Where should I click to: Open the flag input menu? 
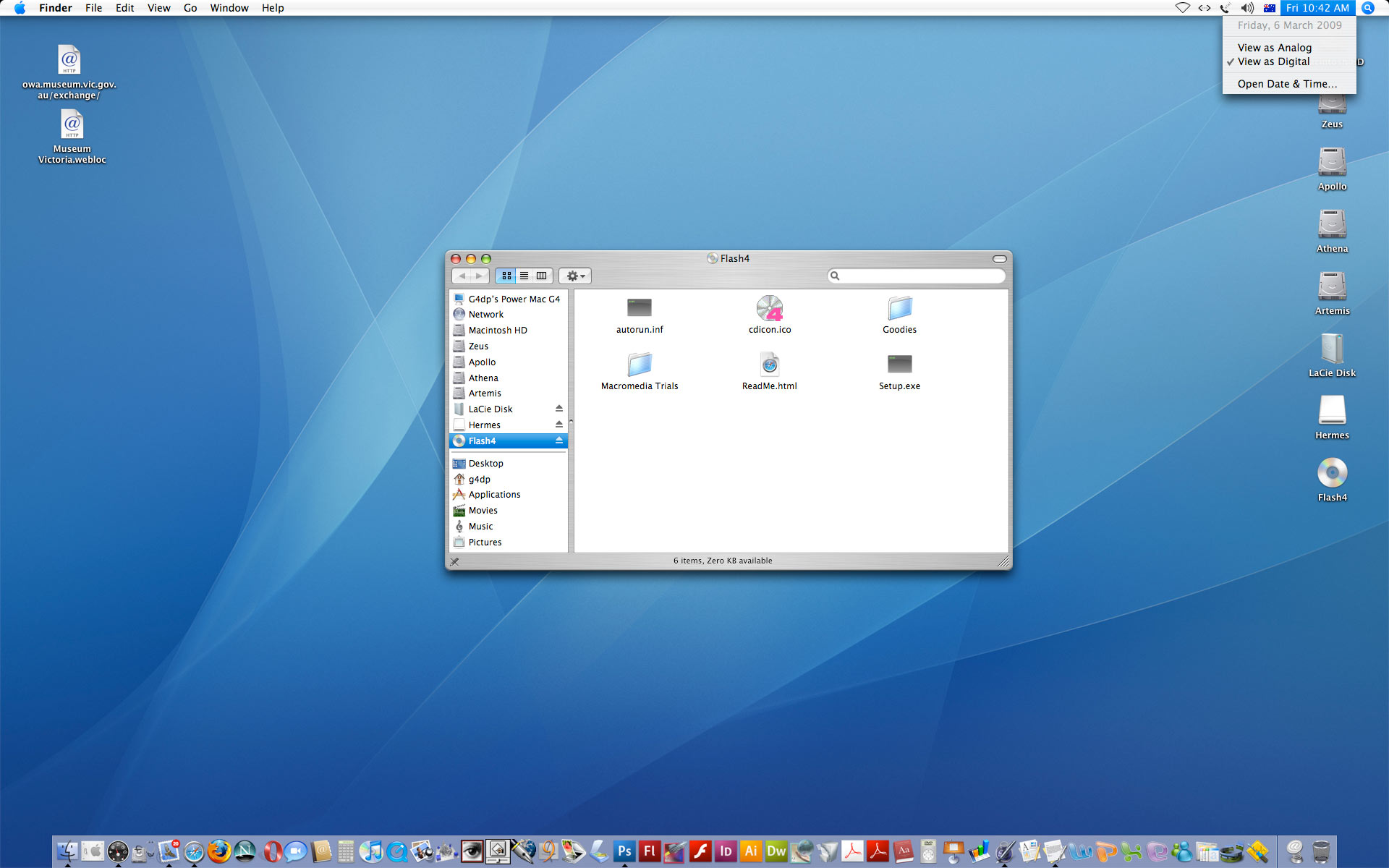click(1270, 8)
